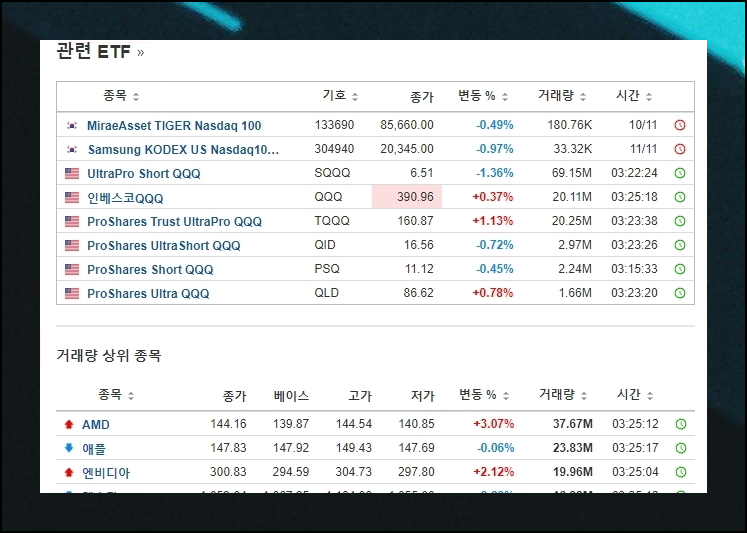747x533 pixels.
Task: Select symbol code 133690
Action: tap(334, 125)
